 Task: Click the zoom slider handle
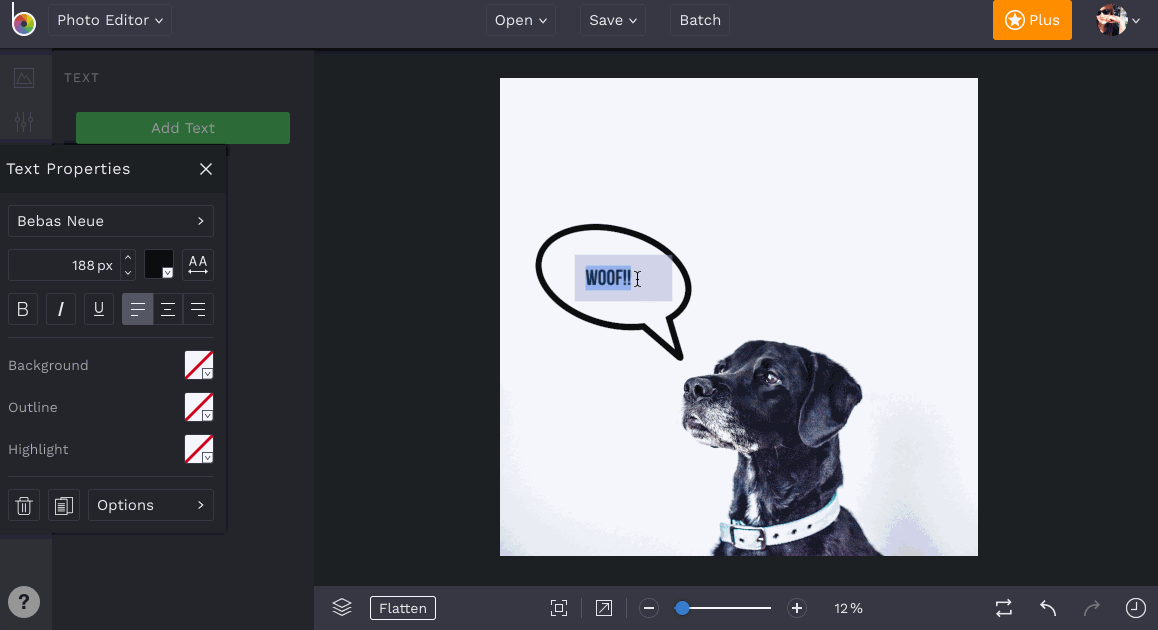tap(682, 608)
